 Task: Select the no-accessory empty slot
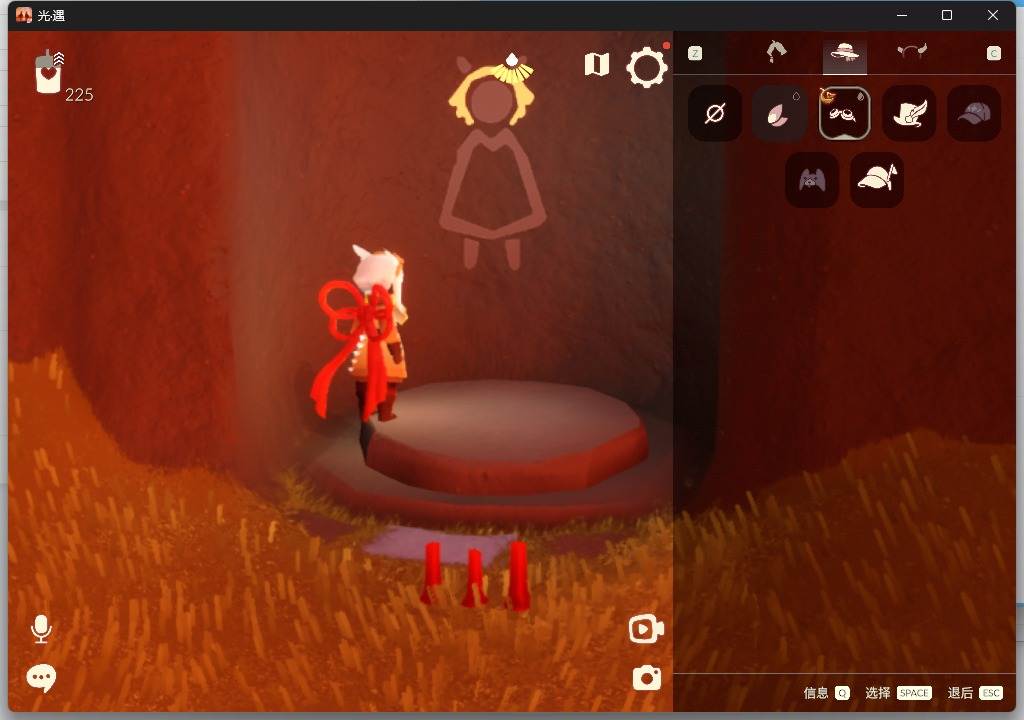(x=715, y=114)
